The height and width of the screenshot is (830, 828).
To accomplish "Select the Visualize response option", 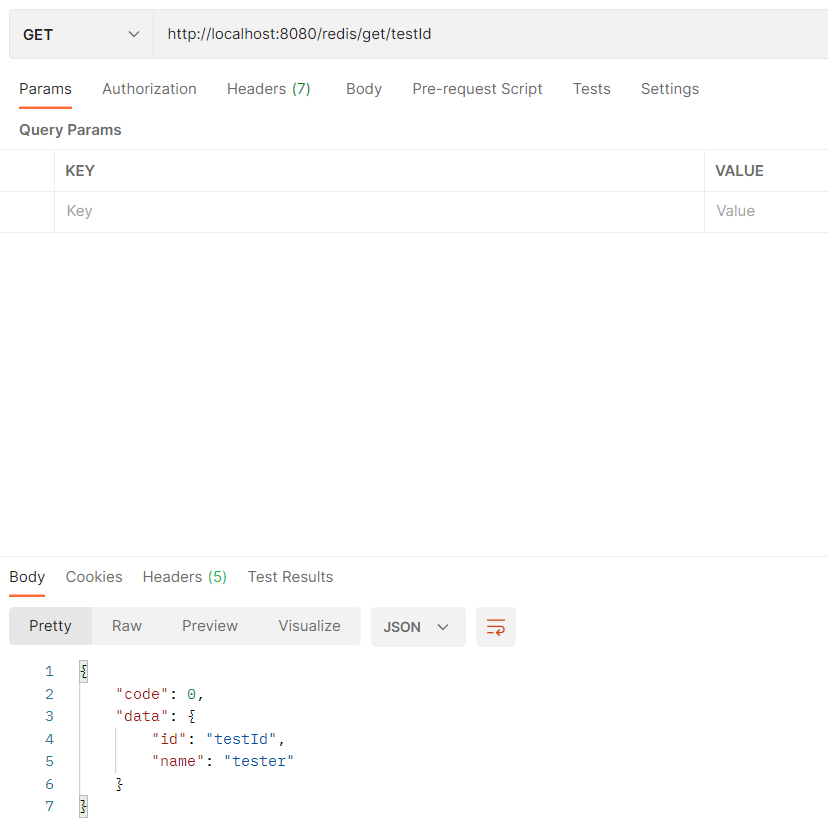I will coord(309,625).
